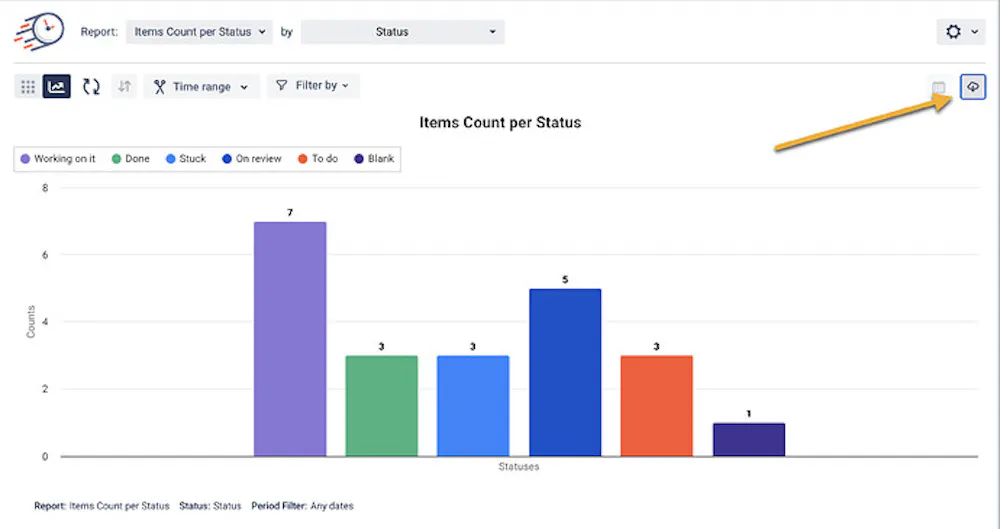Expand the settings gear menu
The image size is (1000, 529).
tap(962, 32)
